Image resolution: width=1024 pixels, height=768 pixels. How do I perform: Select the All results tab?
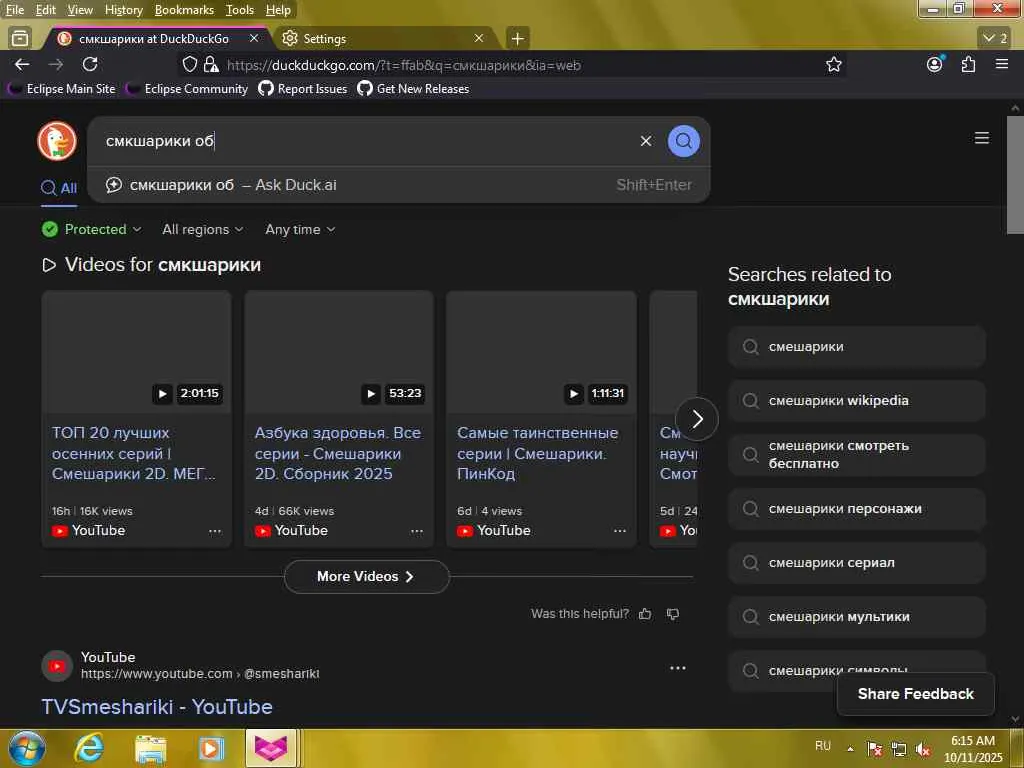pyautogui.click(x=59, y=188)
